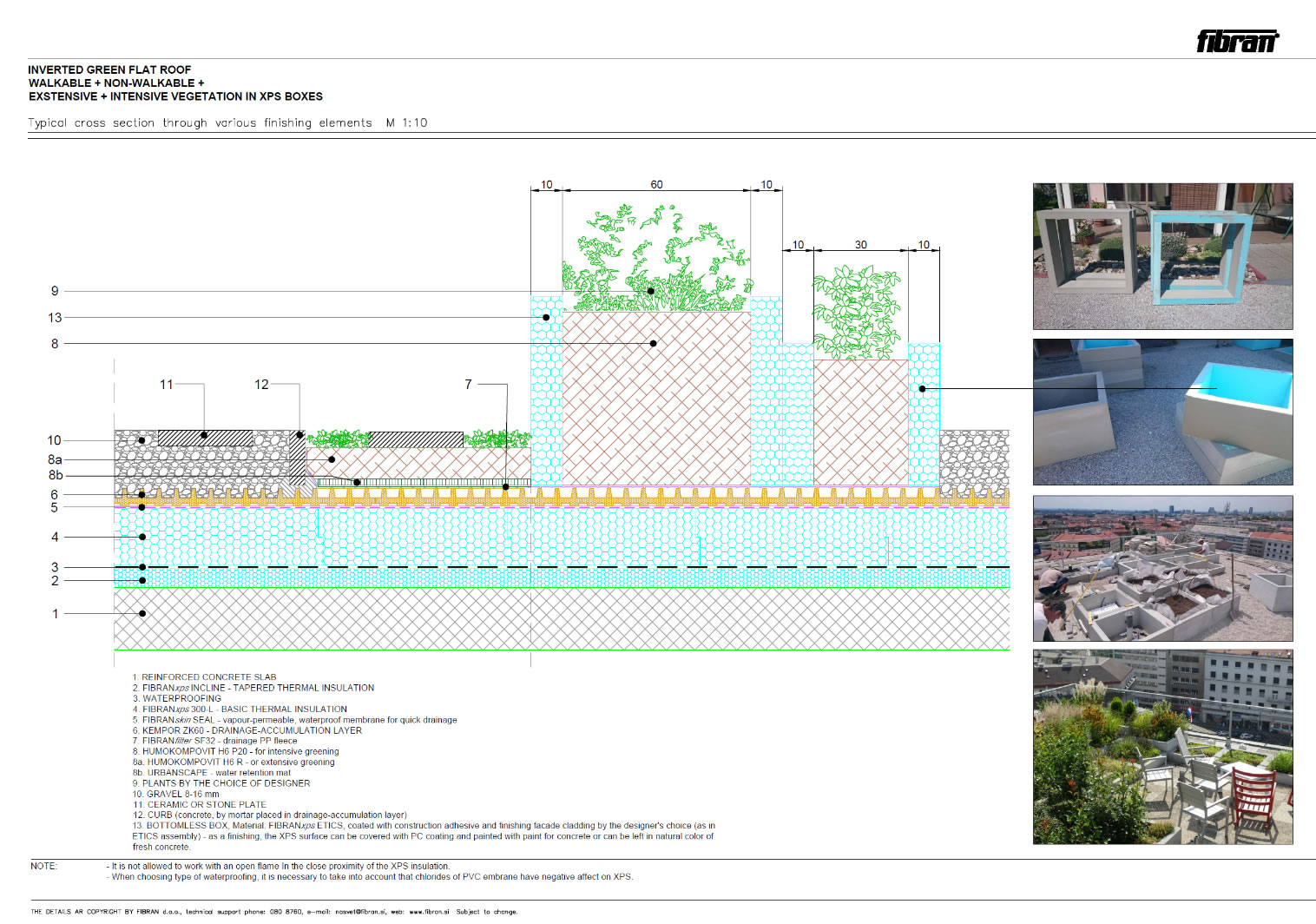The image size is (1316, 924).
Task: Click callout number 8 on the left
Action: (x=55, y=344)
